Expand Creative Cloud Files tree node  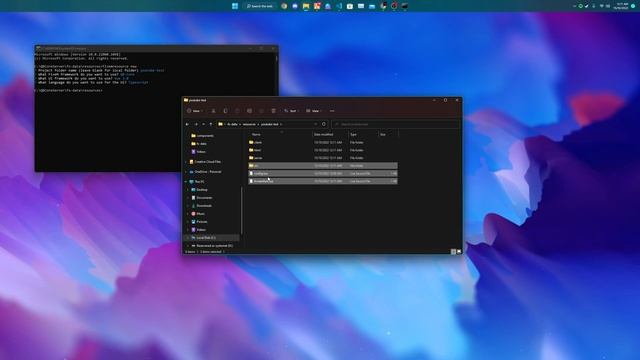point(186,162)
